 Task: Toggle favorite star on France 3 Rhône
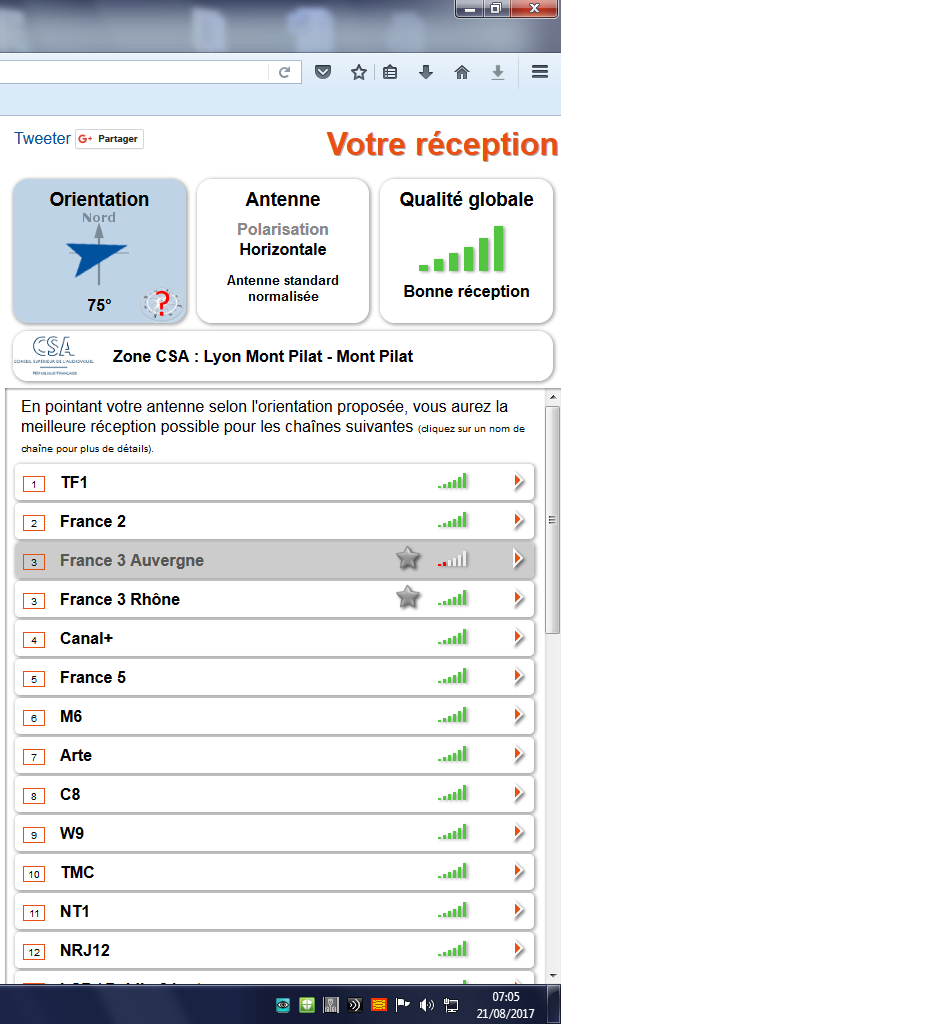[x=408, y=598]
